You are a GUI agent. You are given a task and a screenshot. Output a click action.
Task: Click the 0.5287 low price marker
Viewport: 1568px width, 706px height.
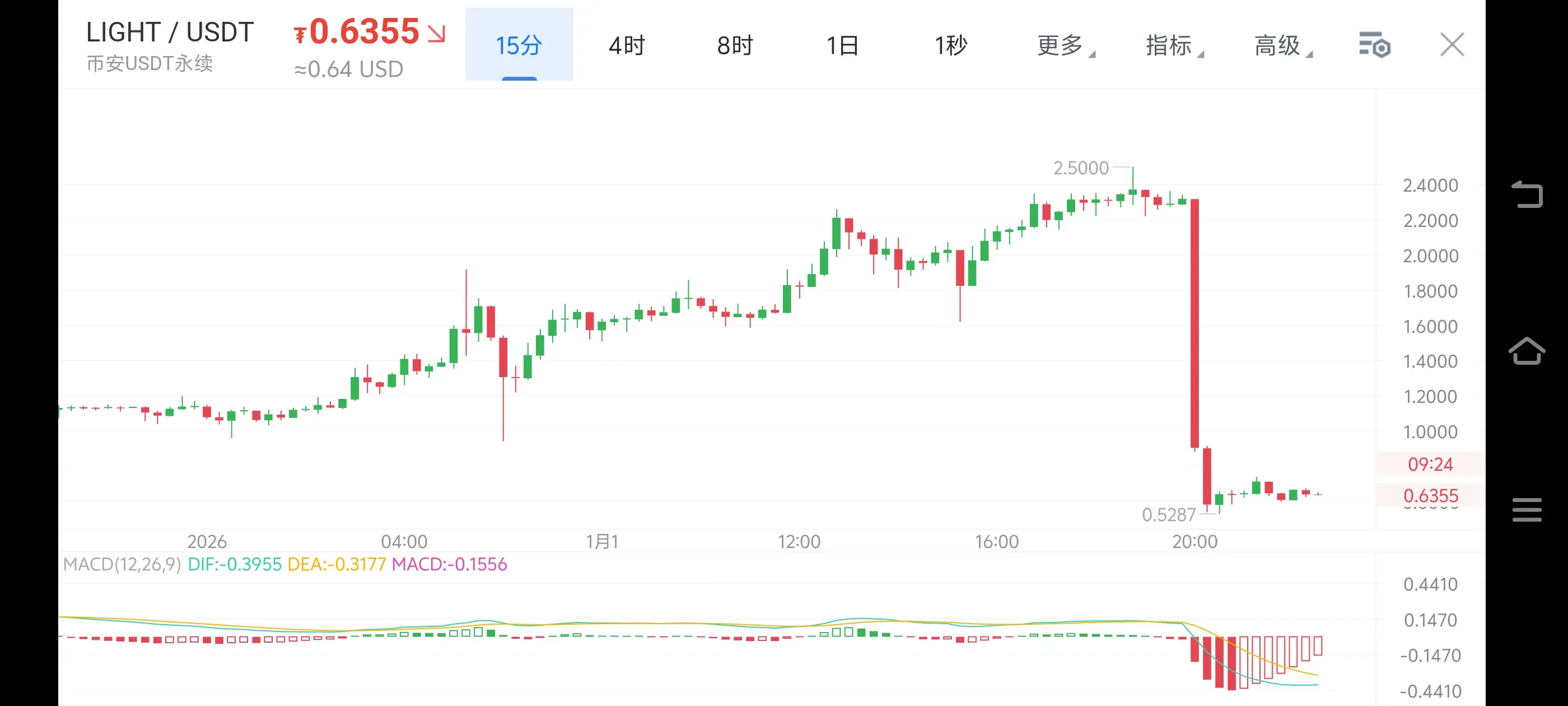point(1169,515)
